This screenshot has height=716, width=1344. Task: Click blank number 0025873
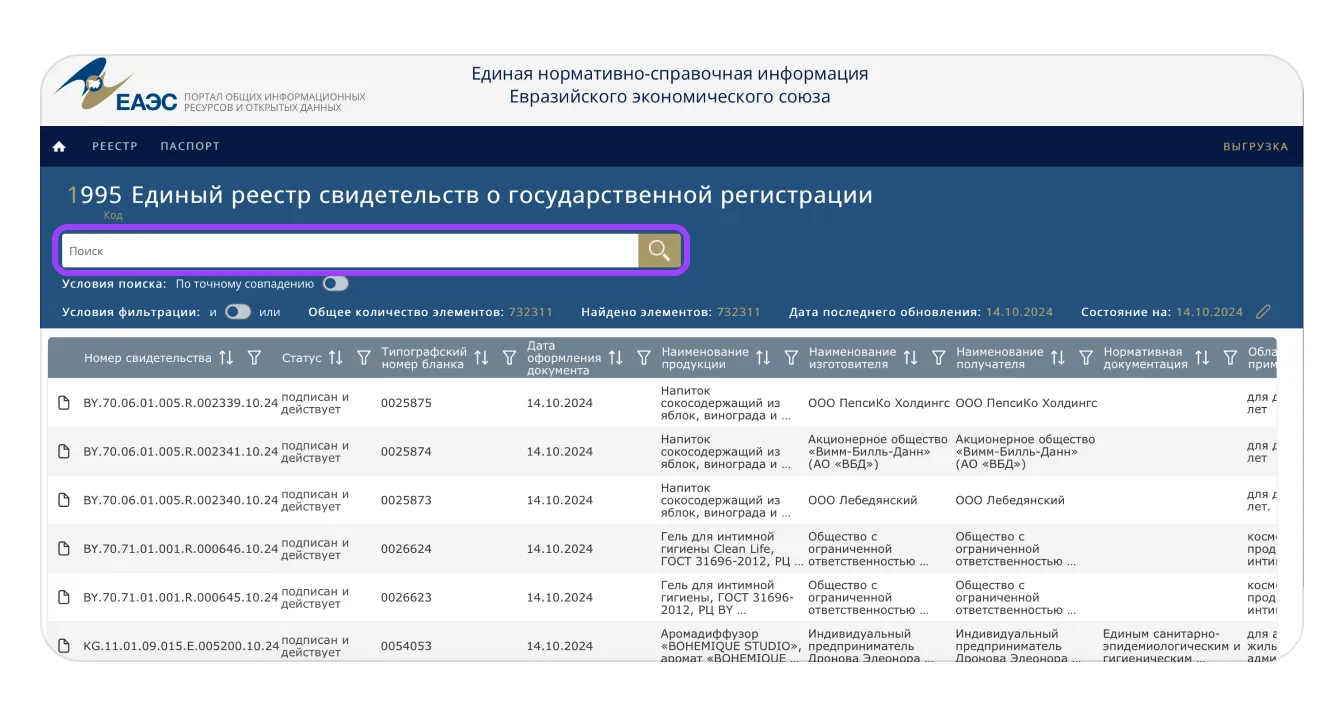(406, 500)
